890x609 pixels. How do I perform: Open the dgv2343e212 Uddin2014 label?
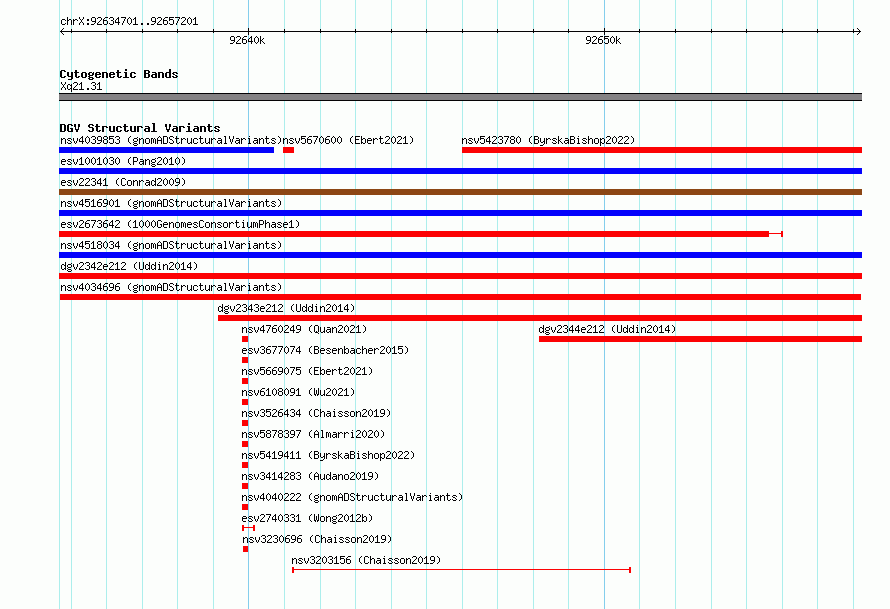[286, 308]
